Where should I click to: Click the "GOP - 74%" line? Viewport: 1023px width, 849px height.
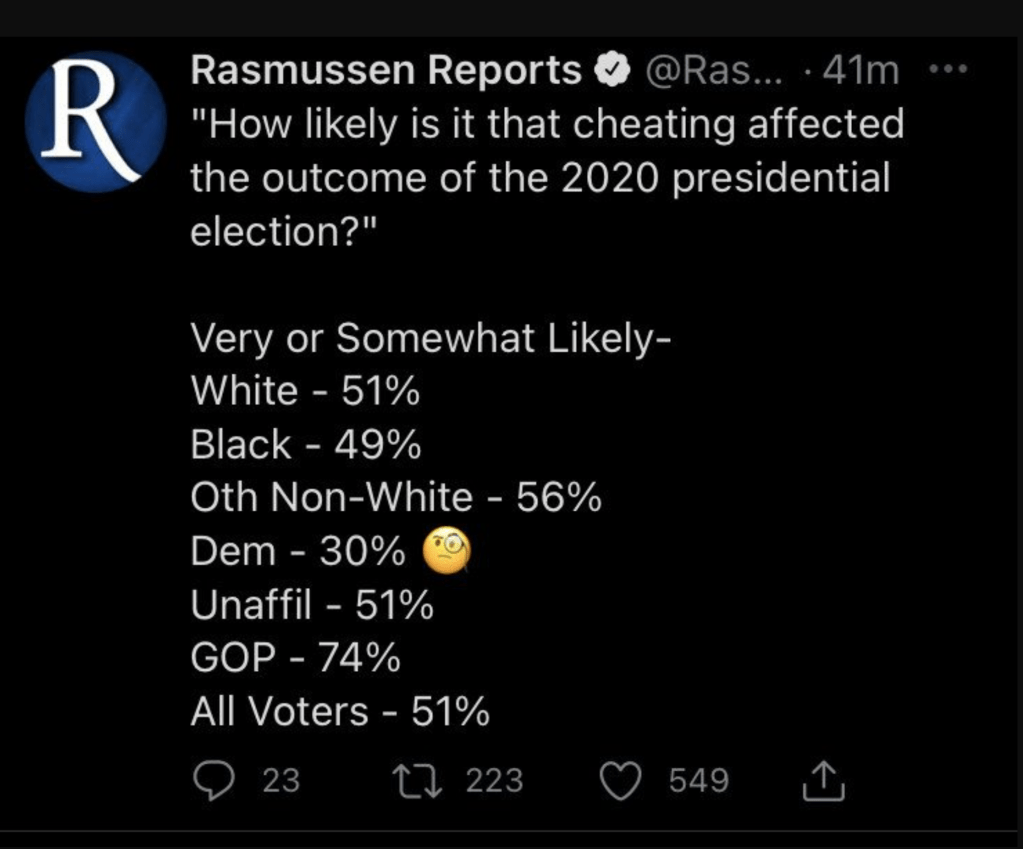(296, 658)
